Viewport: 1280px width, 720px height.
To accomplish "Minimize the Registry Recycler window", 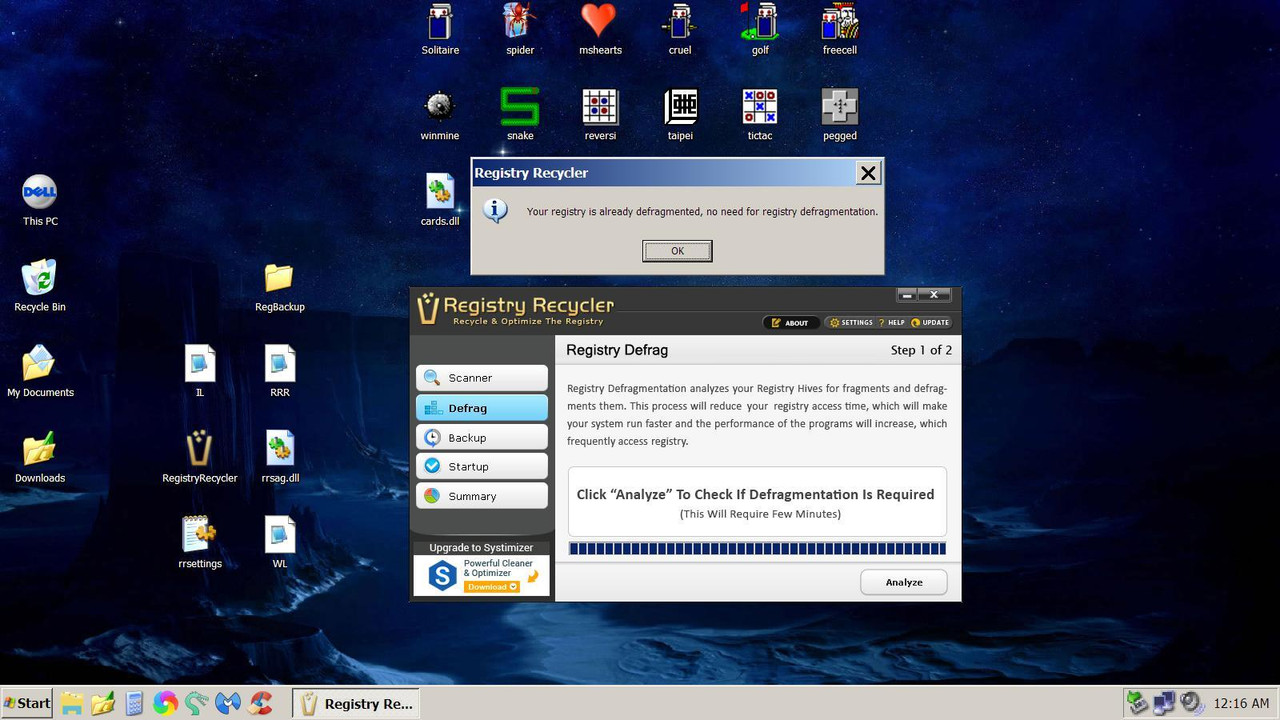I will click(907, 295).
